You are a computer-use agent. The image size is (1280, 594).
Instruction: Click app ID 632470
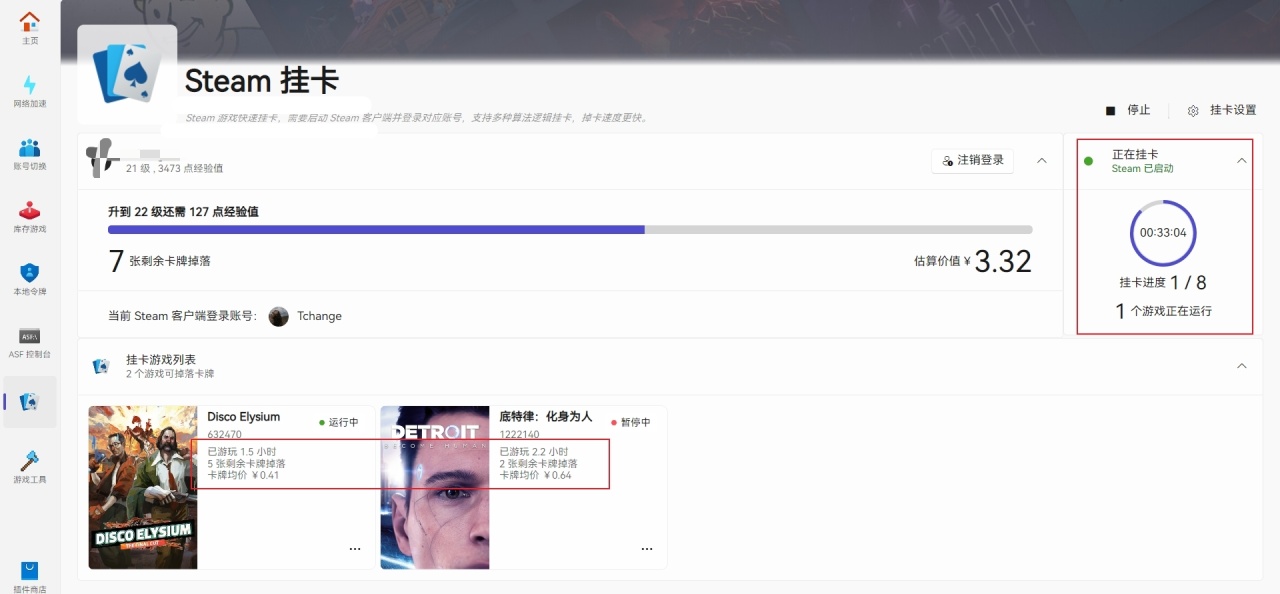click(x=224, y=435)
